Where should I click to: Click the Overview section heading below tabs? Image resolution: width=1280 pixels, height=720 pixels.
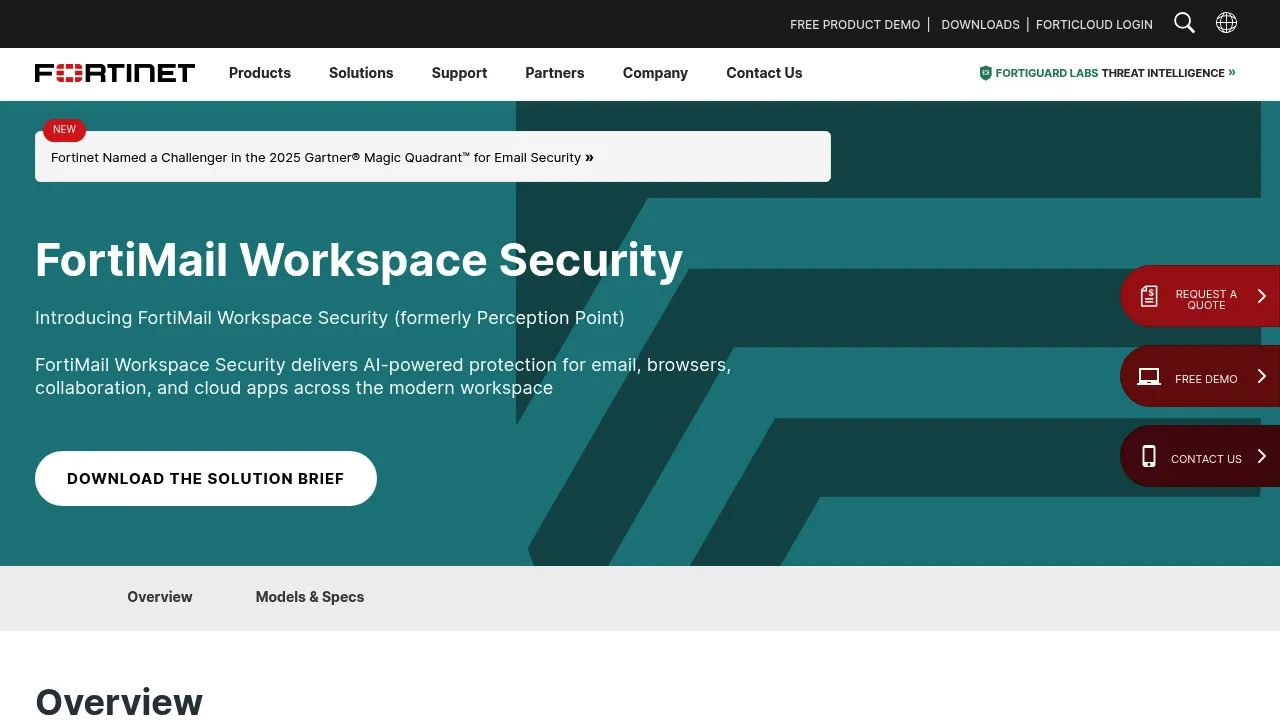(x=119, y=702)
